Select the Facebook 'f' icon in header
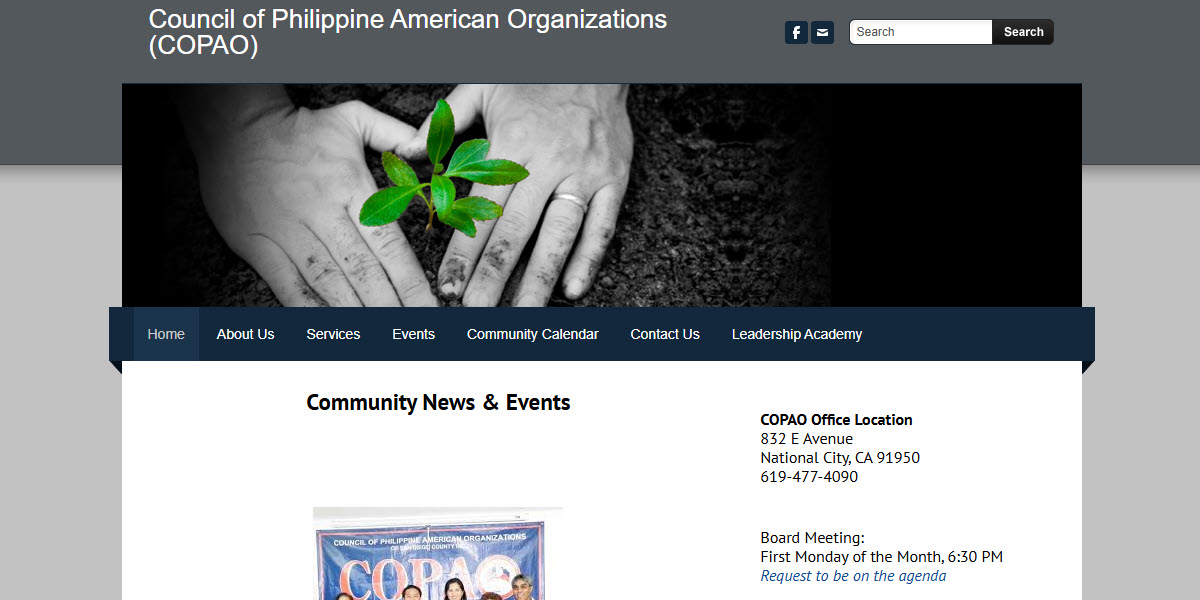Viewport: 1200px width, 600px height. [x=796, y=32]
